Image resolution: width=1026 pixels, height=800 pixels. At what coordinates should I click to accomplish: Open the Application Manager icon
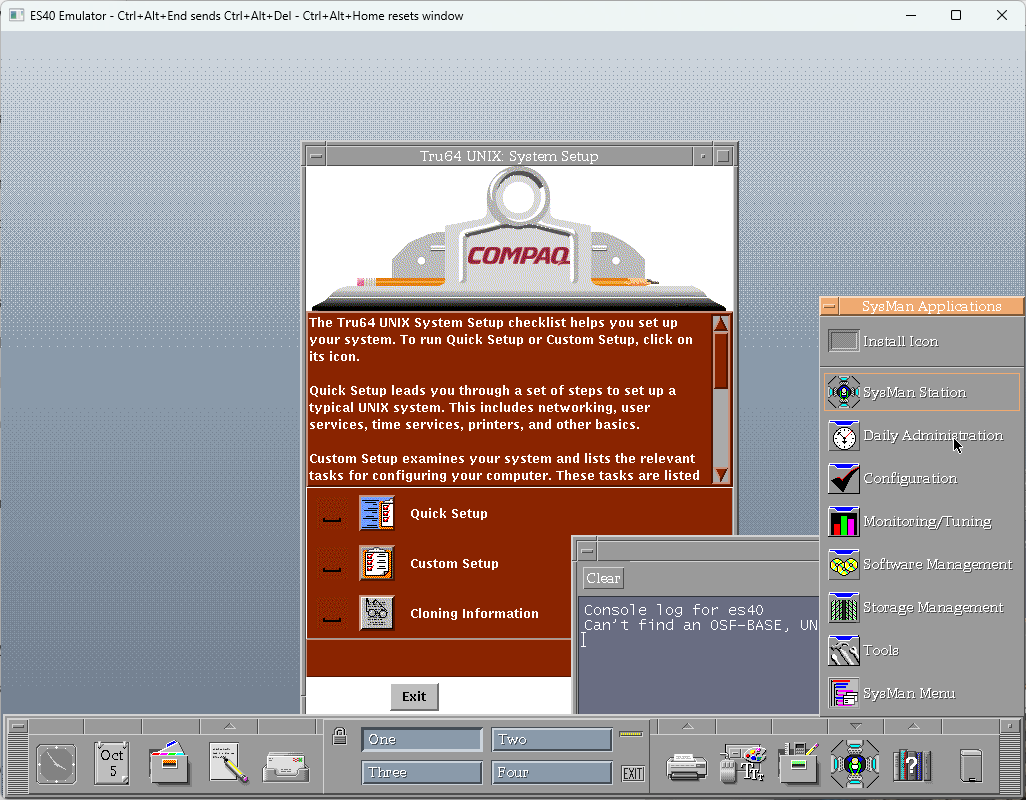tap(798, 763)
